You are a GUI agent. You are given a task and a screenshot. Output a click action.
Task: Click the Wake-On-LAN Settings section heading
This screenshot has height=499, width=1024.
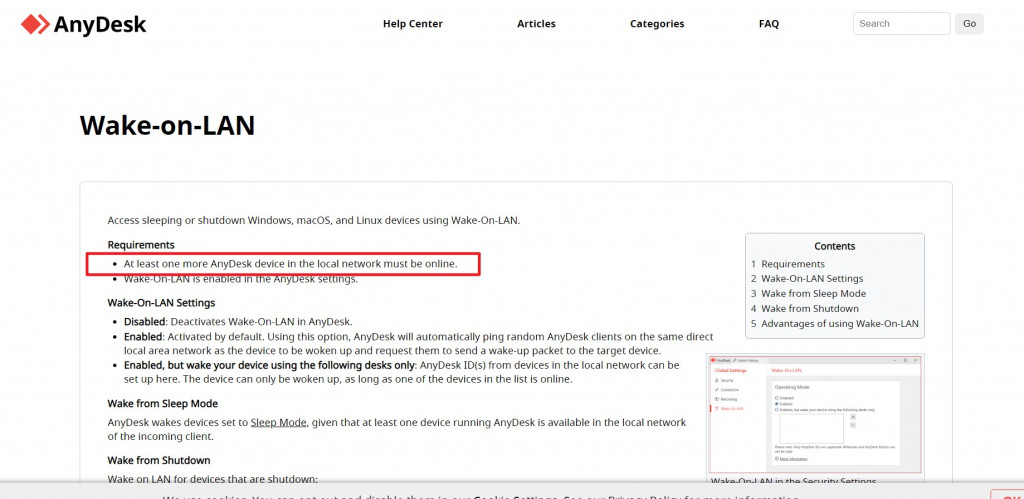click(161, 303)
